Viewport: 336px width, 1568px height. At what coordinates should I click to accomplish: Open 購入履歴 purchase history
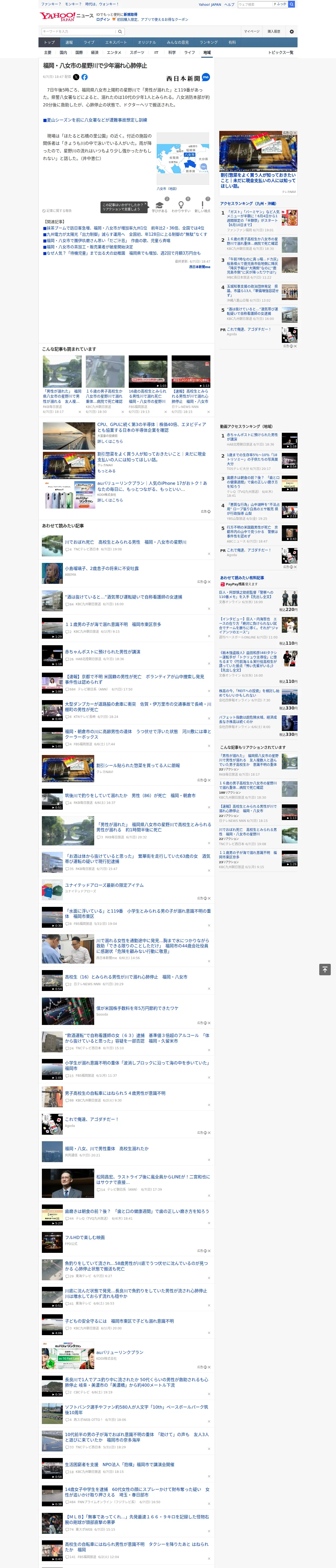pos(274,32)
